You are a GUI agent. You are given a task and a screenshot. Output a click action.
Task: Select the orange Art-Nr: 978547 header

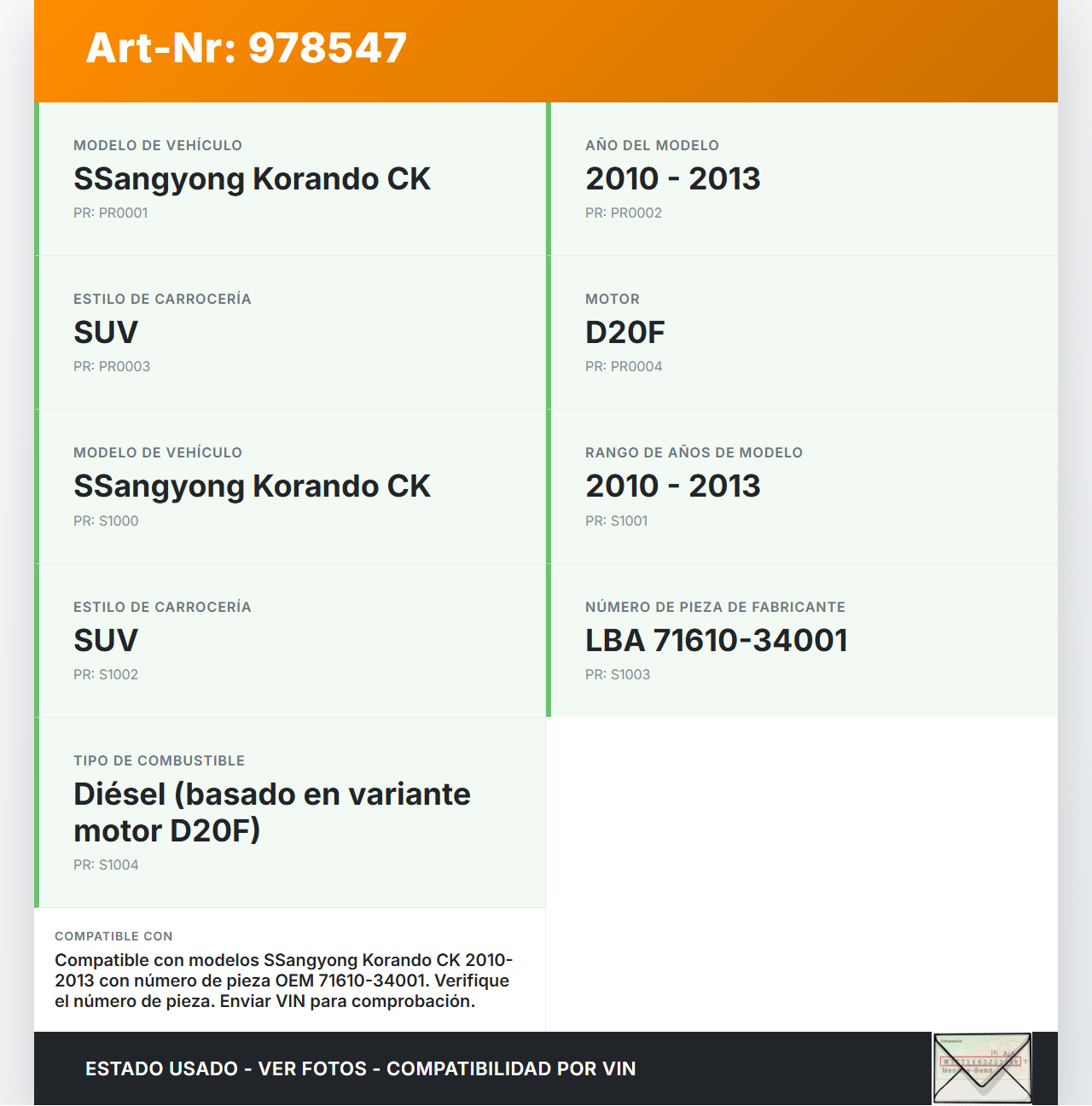click(546, 49)
